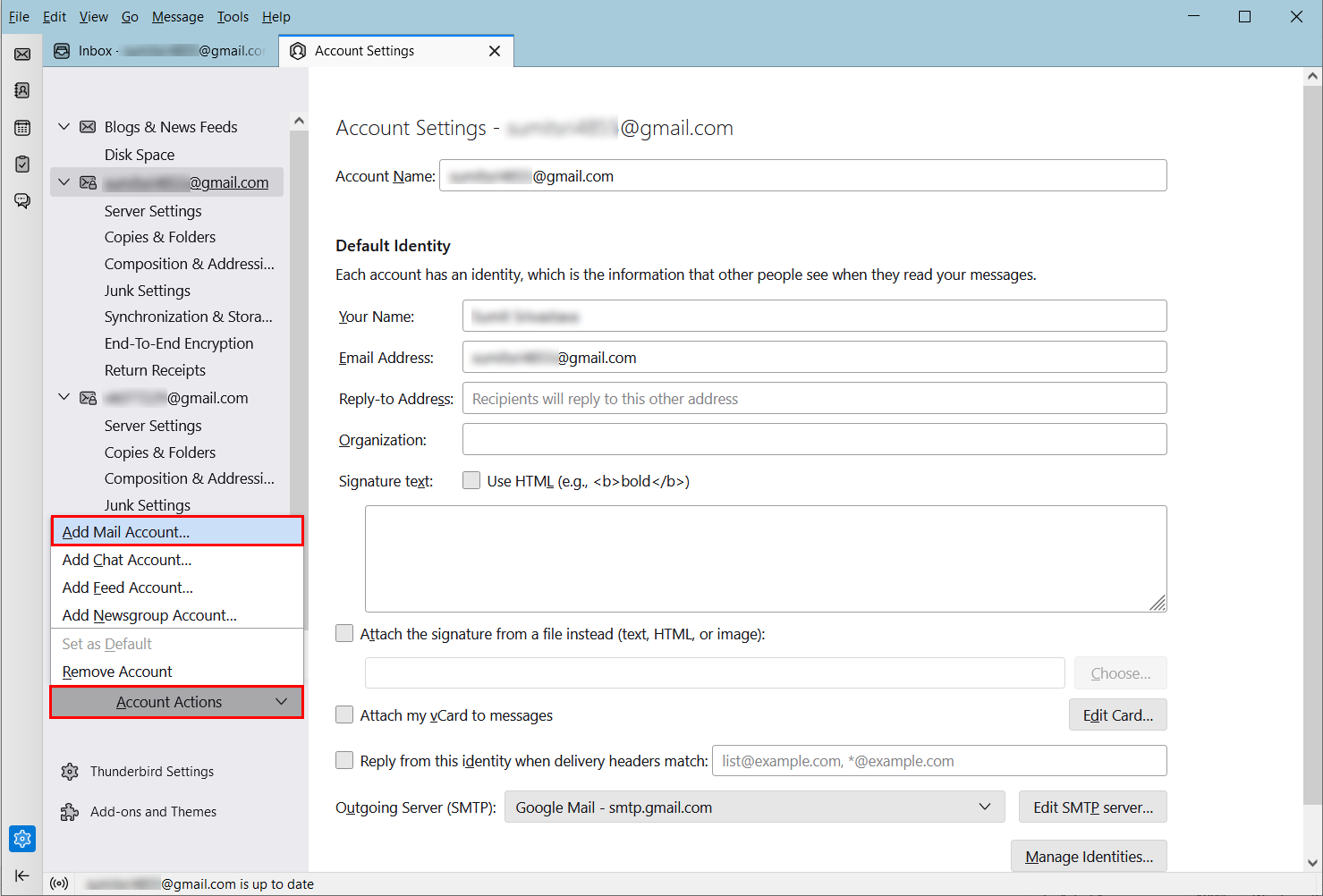Choose Add Newsgroup Account from the menu

[177, 615]
